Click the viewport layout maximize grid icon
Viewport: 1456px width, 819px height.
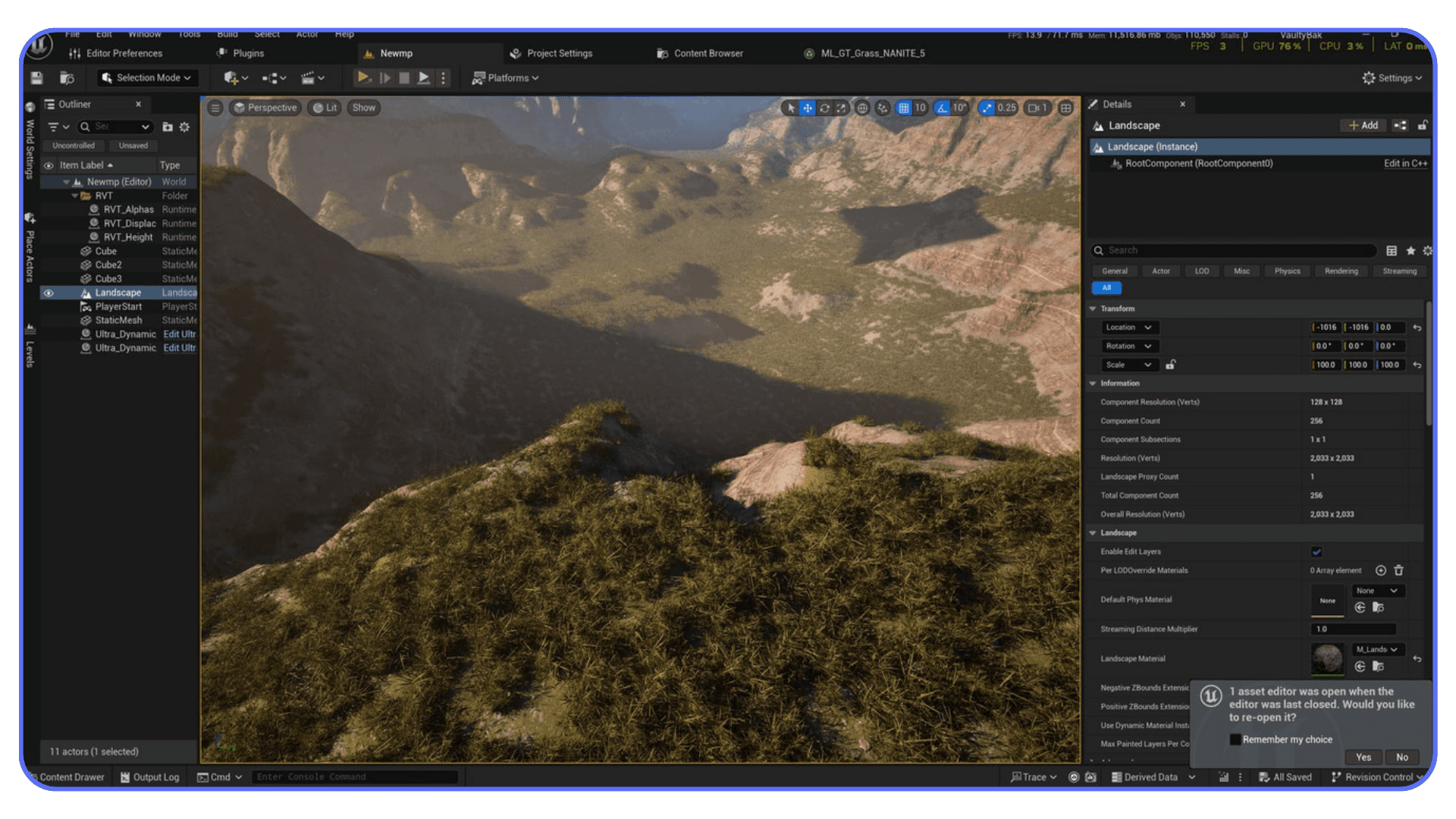click(1065, 108)
